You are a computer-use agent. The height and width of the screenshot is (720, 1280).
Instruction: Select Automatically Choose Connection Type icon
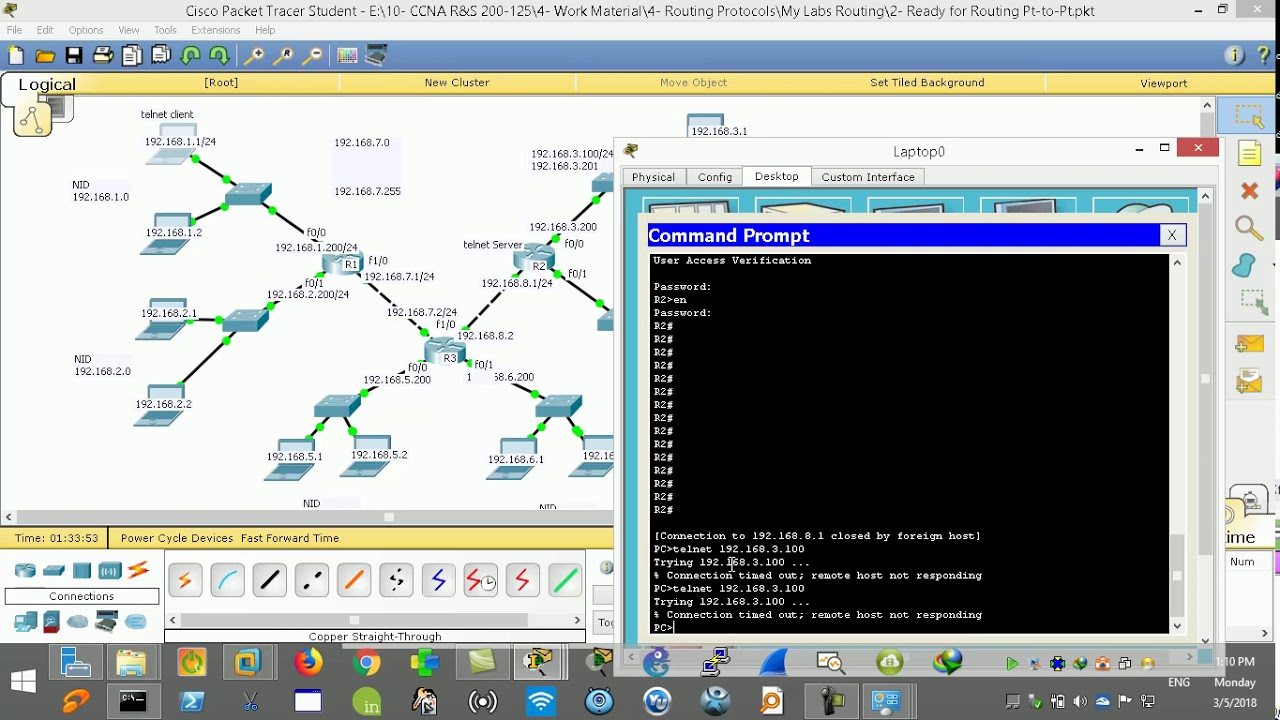point(185,580)
